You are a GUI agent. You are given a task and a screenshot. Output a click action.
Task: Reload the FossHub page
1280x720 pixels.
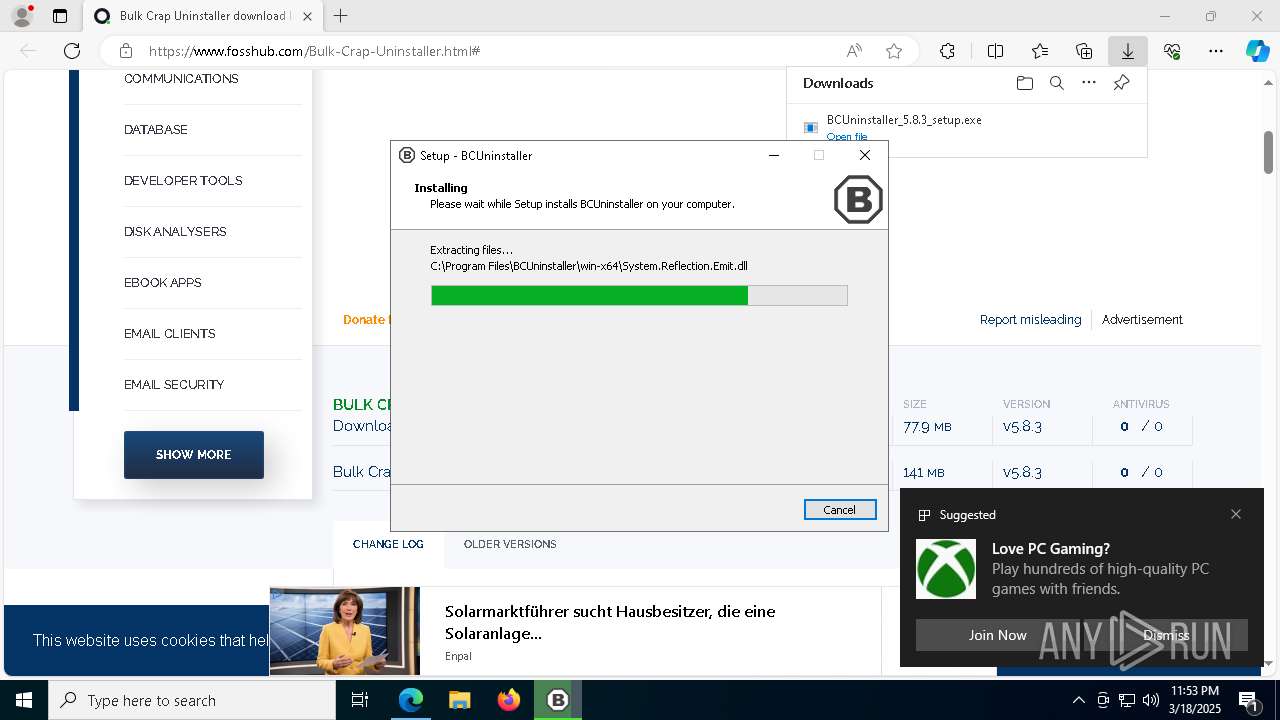(72, 51)
